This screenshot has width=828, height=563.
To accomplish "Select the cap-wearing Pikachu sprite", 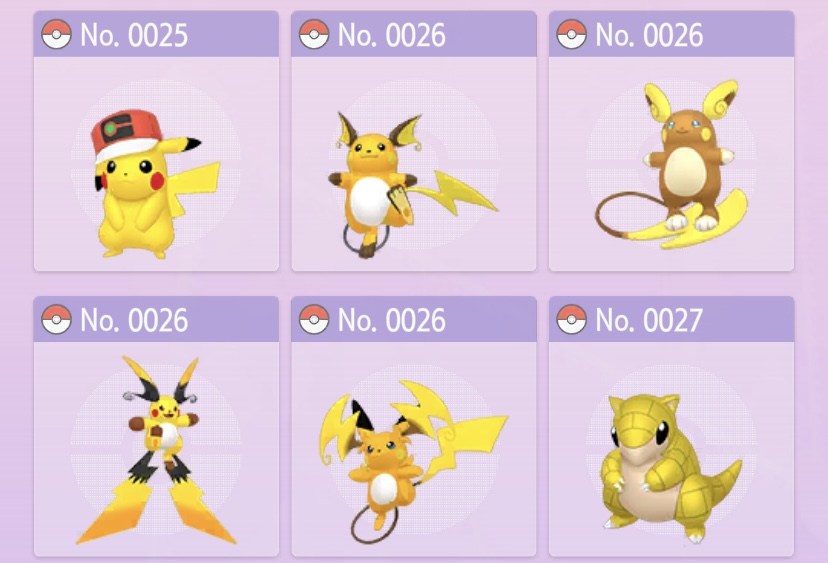I will click(155, 184).
